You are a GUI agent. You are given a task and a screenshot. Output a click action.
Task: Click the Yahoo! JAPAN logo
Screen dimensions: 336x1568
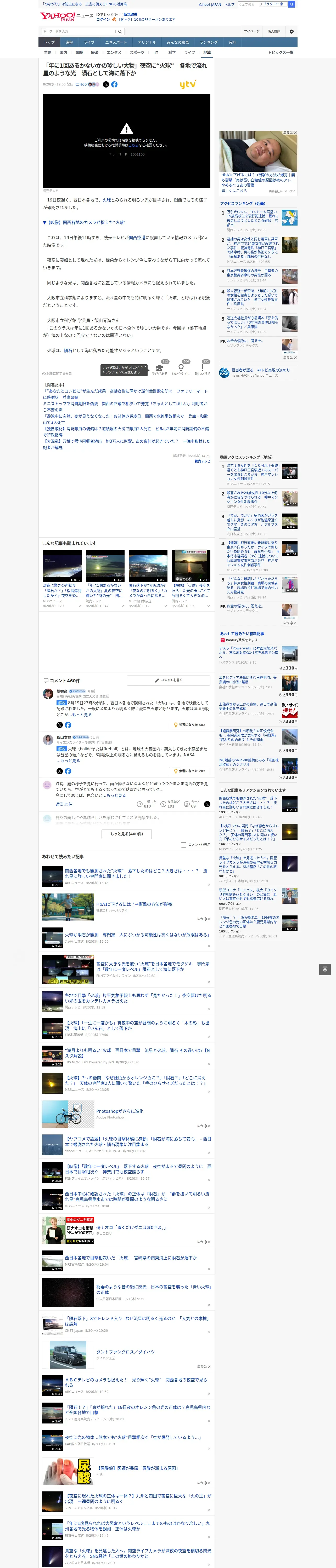point(57,16)
